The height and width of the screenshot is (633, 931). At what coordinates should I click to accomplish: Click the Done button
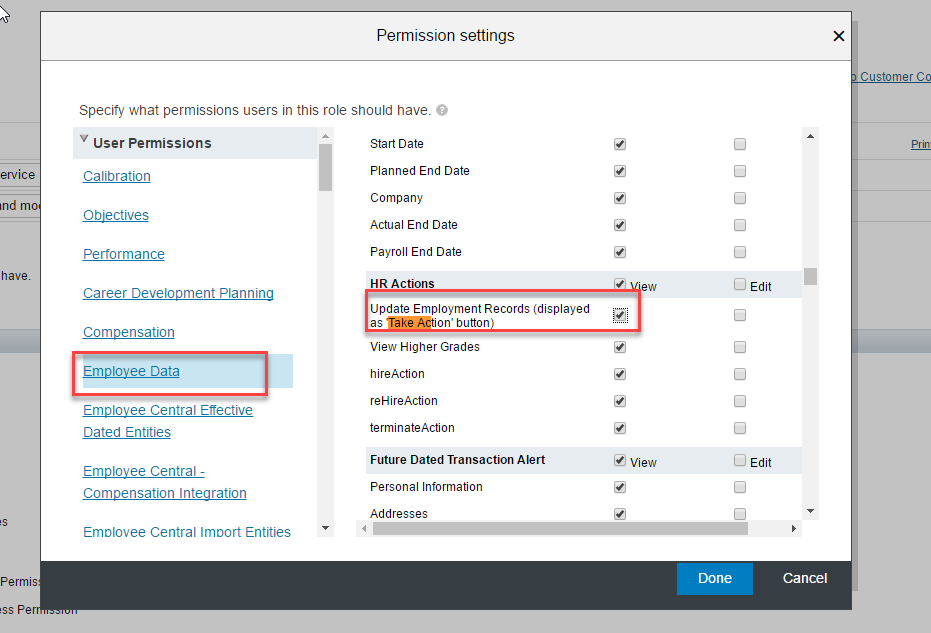pos(715,578)
